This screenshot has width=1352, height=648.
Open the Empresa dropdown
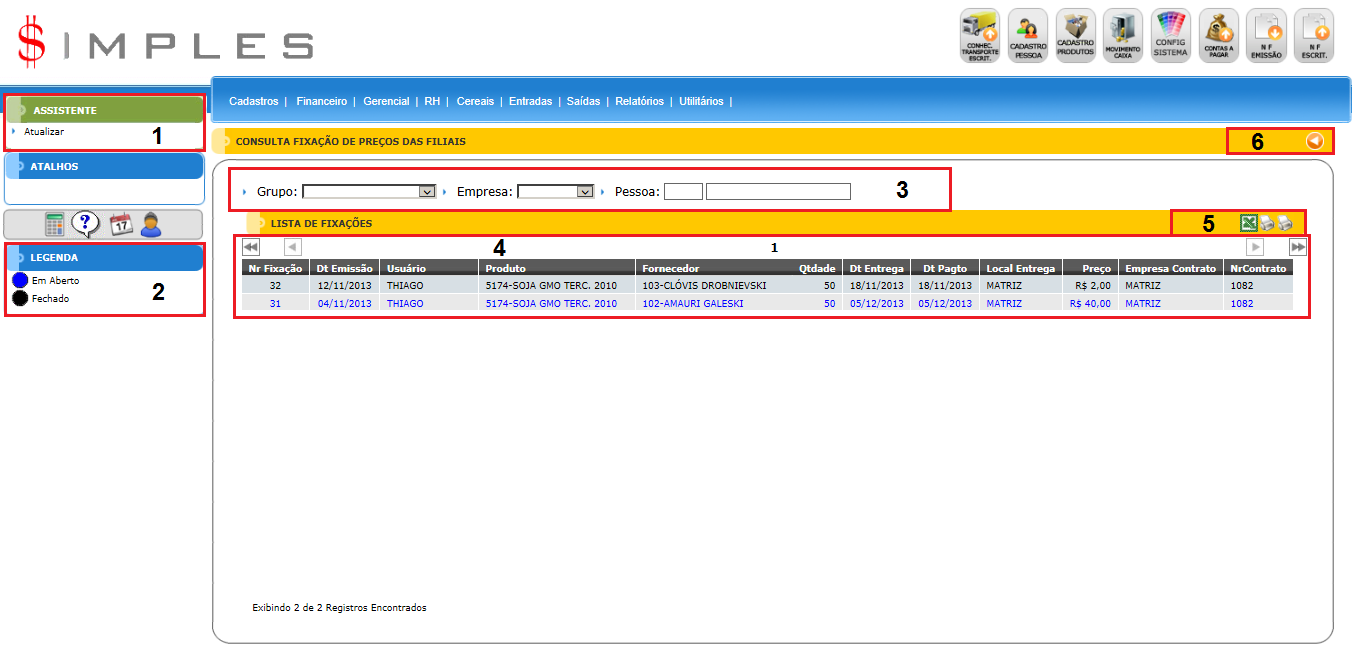tap(556, 191)
